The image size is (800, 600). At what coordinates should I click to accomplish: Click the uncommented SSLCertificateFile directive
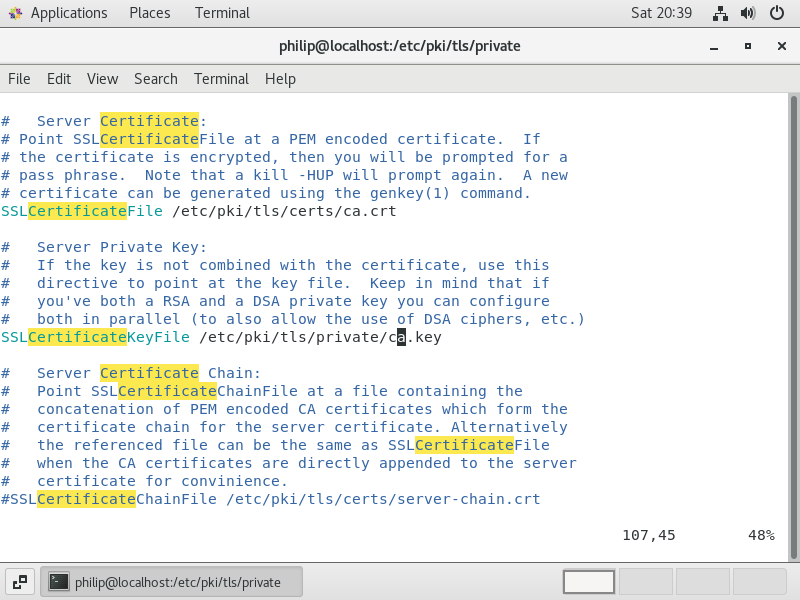82,211
